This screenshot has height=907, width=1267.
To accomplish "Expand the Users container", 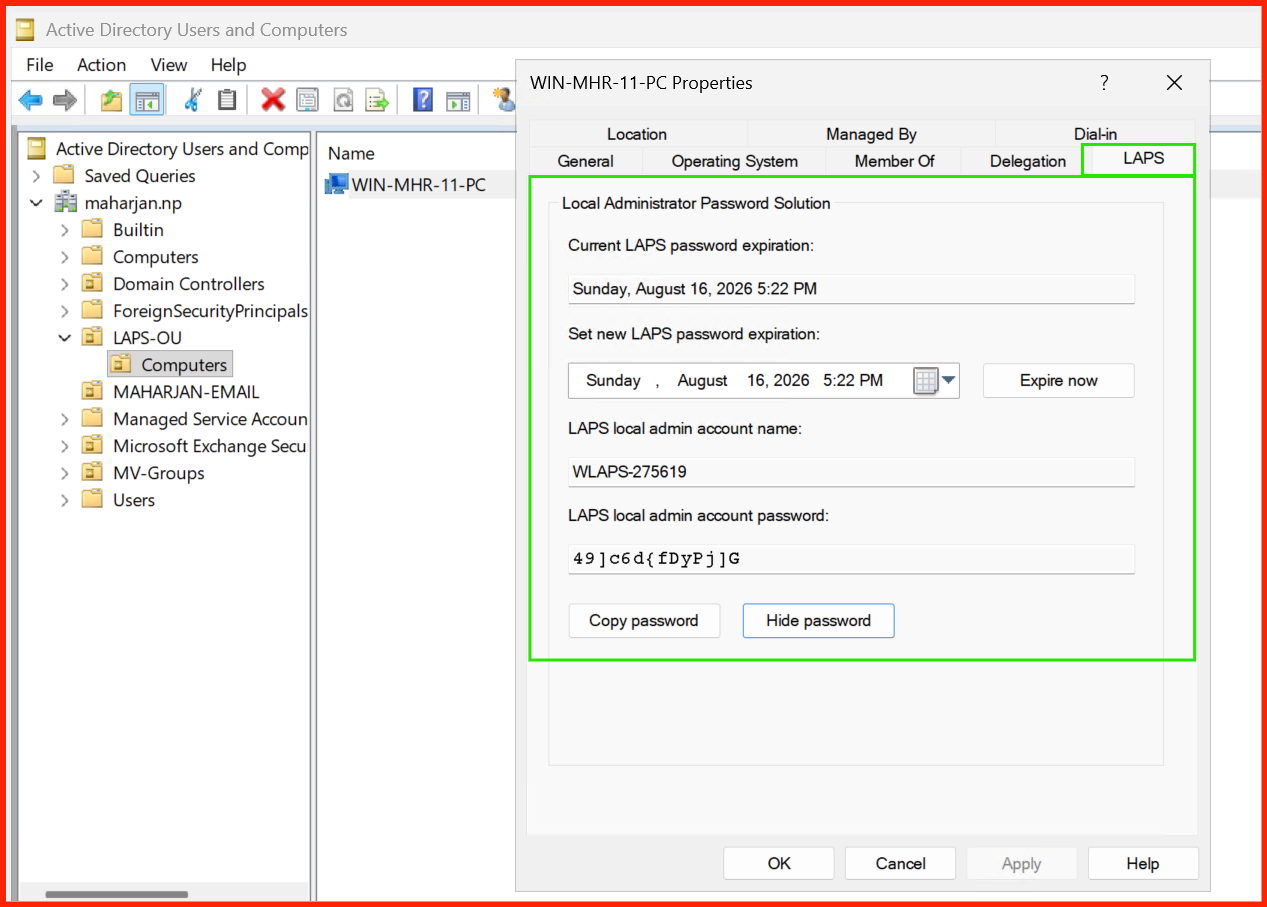I will point(65,500).
